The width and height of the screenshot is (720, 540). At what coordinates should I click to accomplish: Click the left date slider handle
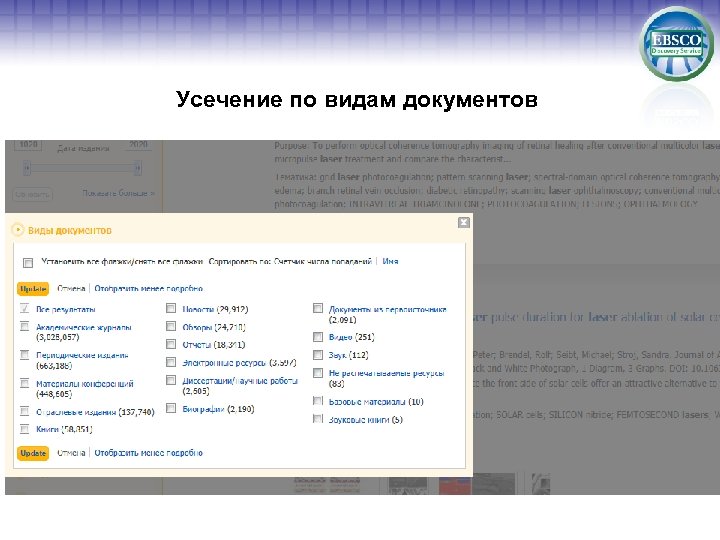[x=27, y=168]
